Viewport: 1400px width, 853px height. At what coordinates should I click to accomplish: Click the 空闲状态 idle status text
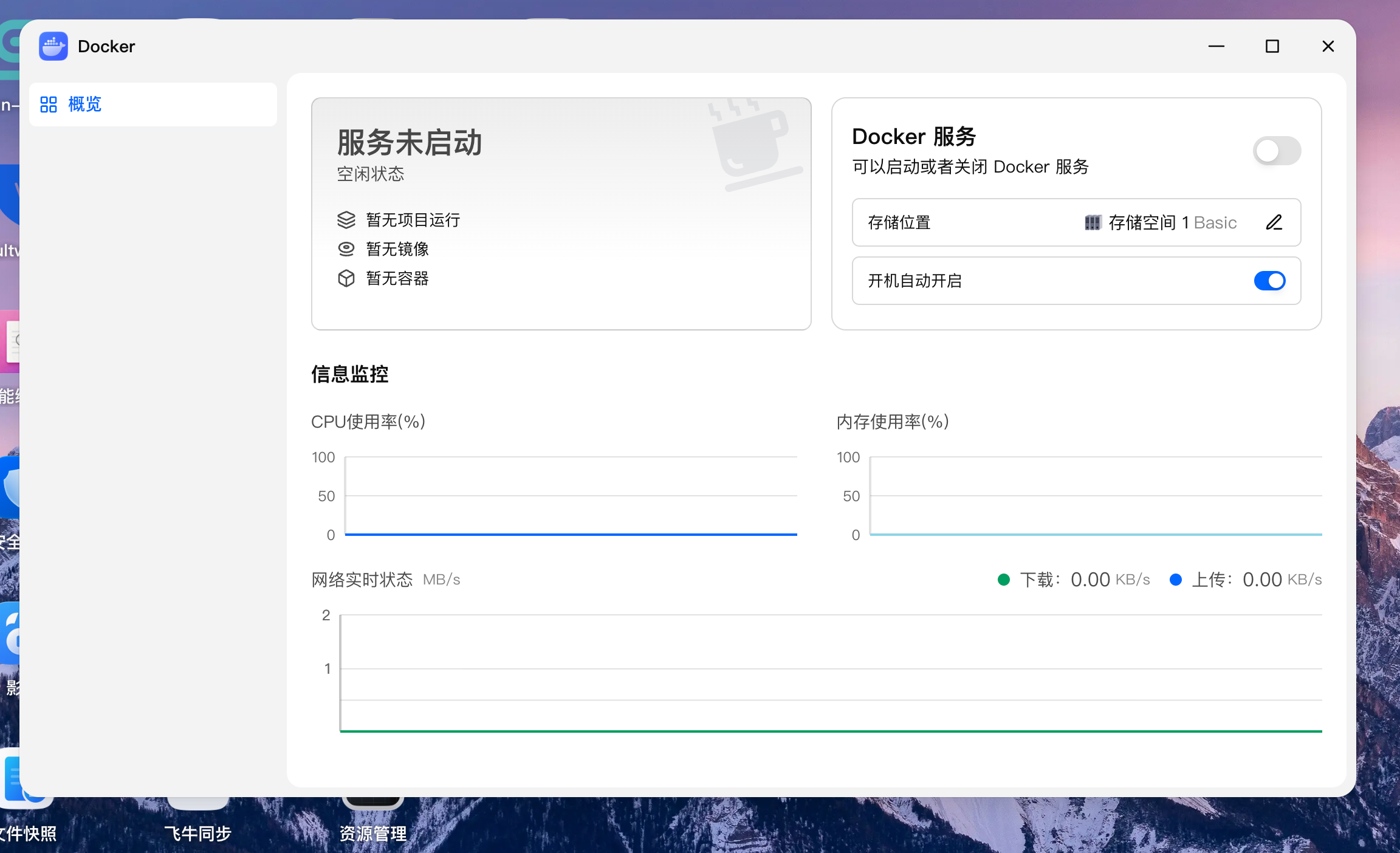371,174
